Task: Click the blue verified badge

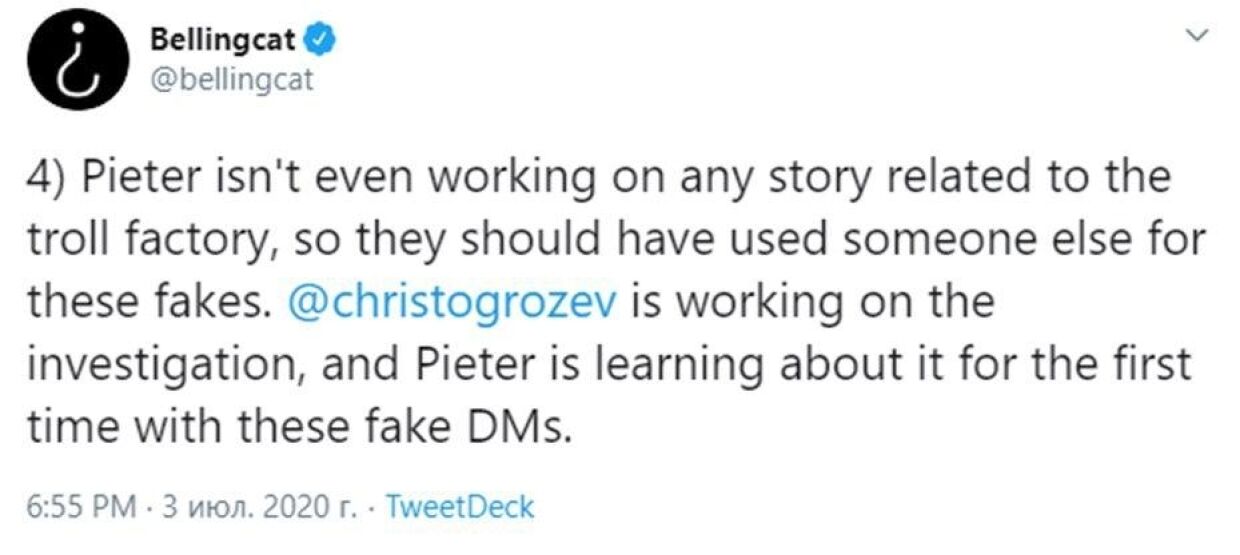Action: point(317,40)
